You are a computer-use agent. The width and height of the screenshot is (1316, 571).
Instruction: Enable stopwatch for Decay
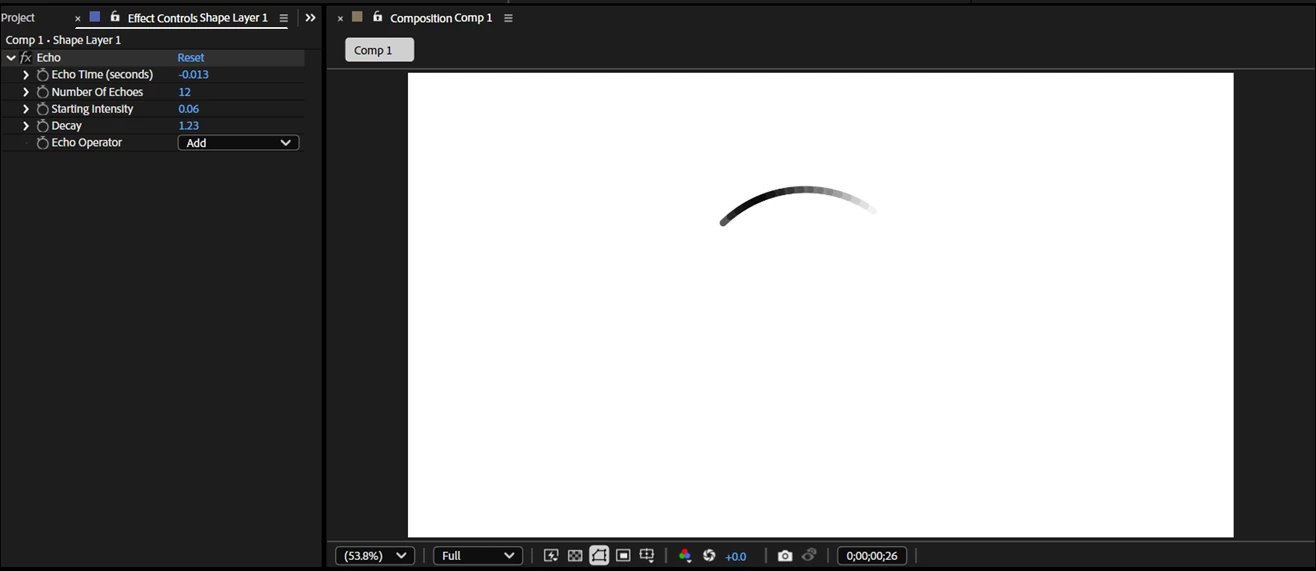(42, 126)
